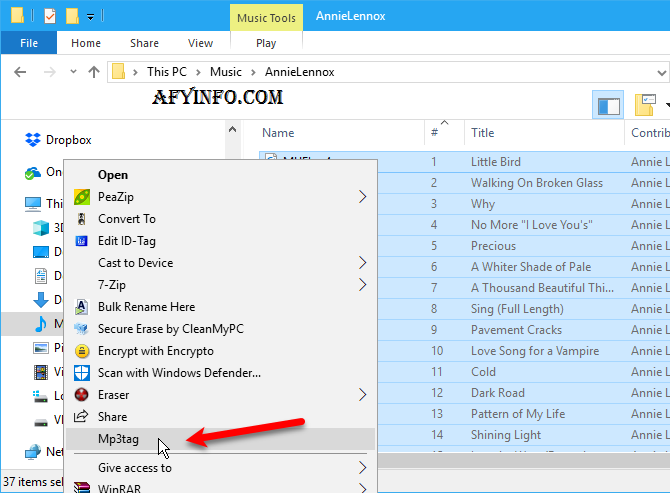Click the Network icon in sidebar
This screenshot has height=493, width=670.
(33, 452)
